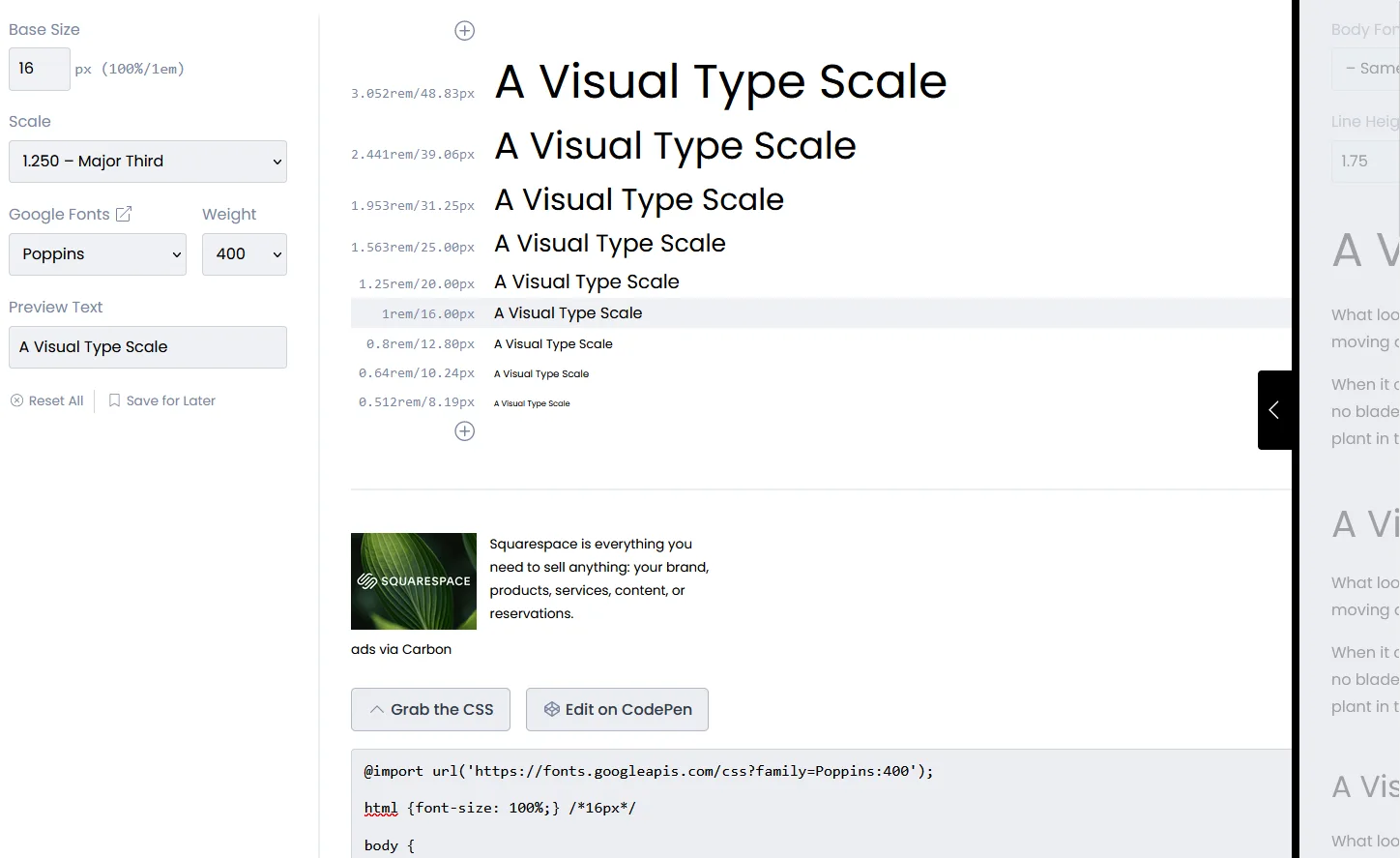Click the Squarespace ad image
This screenshot has width=1400, height=858.
[414, 581]
